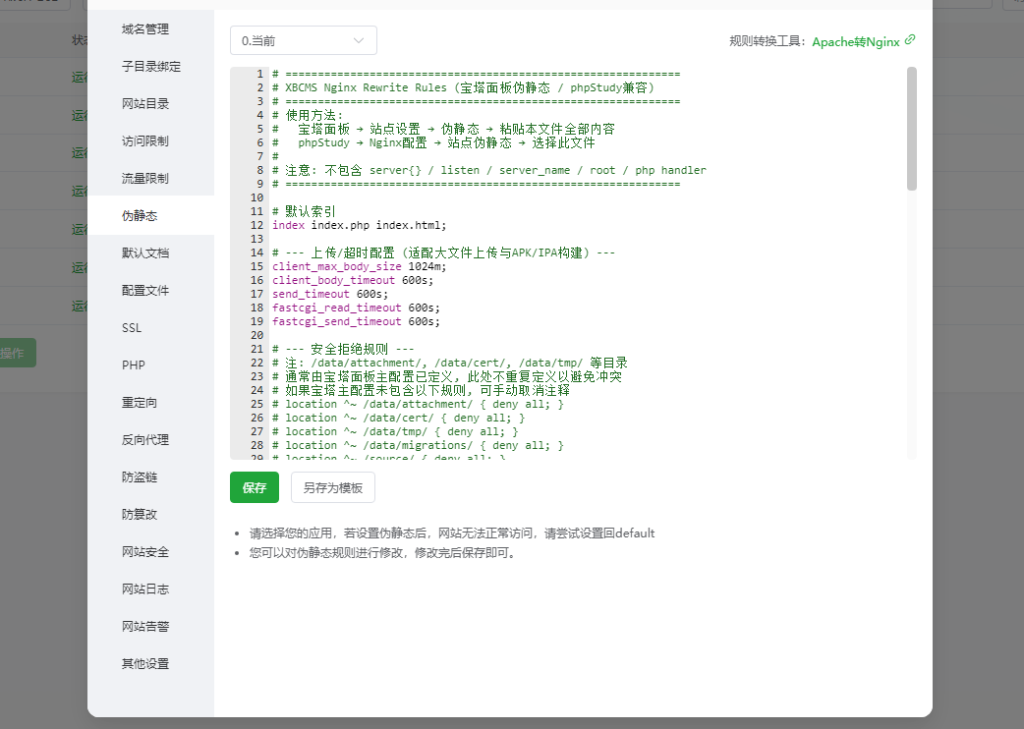Image resolution: width=1024 pixels, height=729 pixels.
Task: Click the client_body_timeout 600s line
Action: click(353, 280)
